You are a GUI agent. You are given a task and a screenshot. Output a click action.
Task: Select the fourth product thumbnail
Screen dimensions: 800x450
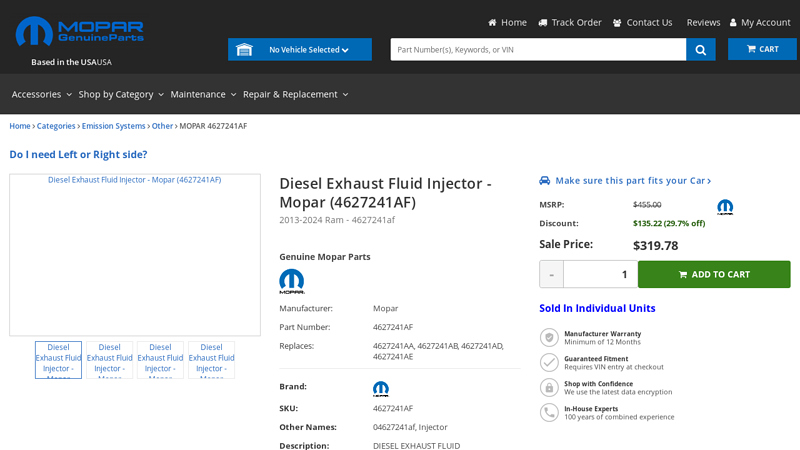tap(211, 360)
